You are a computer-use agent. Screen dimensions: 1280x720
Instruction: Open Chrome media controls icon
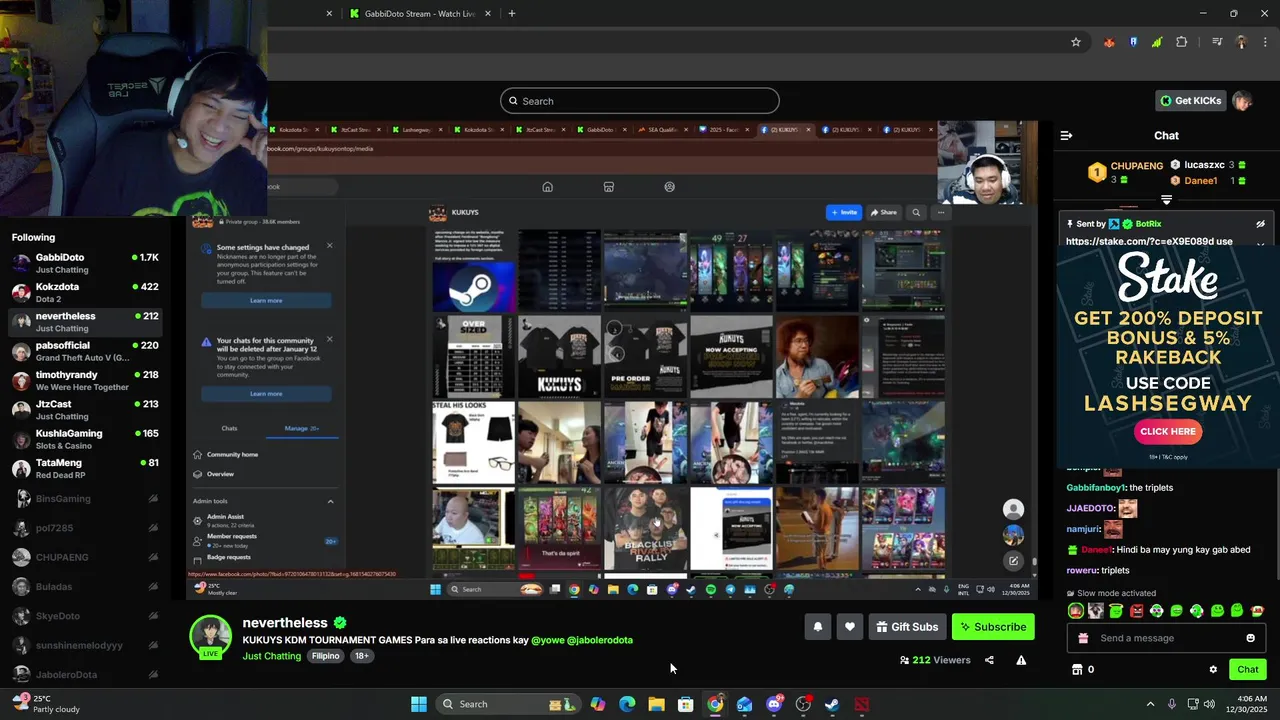[x=1217, y=42]
